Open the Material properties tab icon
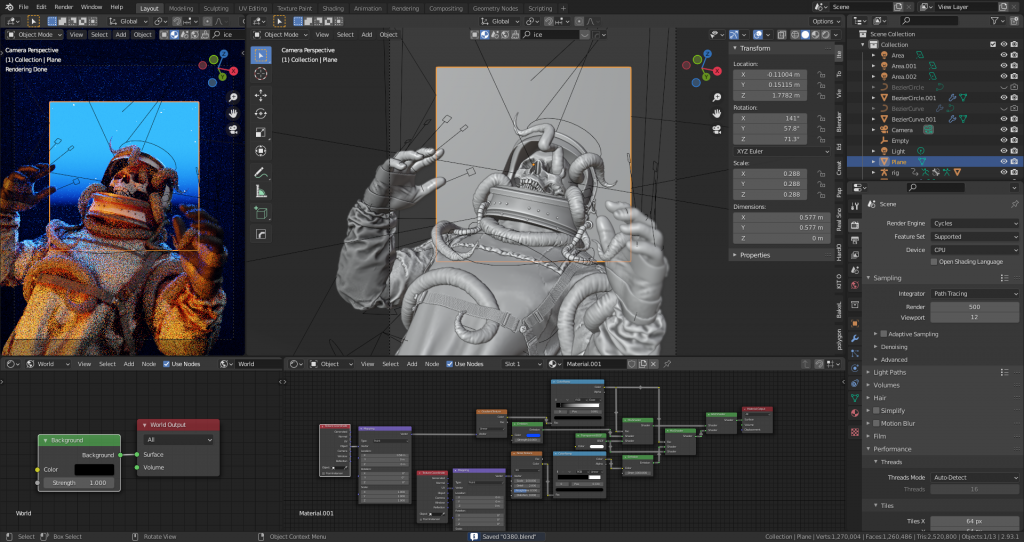1024x542 pixels. 855,413
